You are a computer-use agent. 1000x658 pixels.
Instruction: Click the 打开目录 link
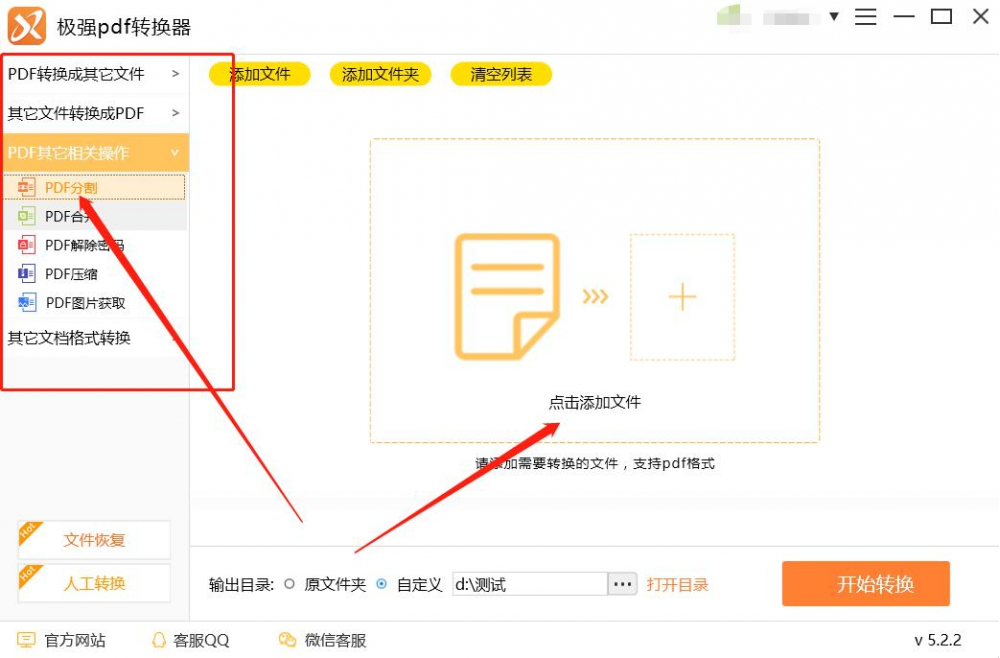click(x=677, y=585)
